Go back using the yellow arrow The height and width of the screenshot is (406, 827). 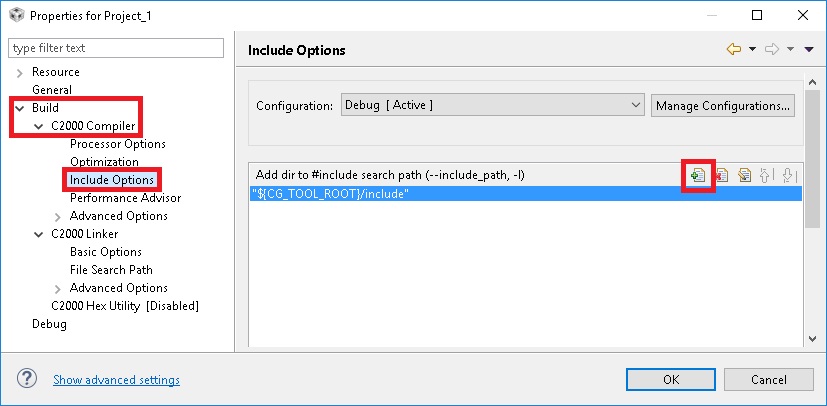733,49
